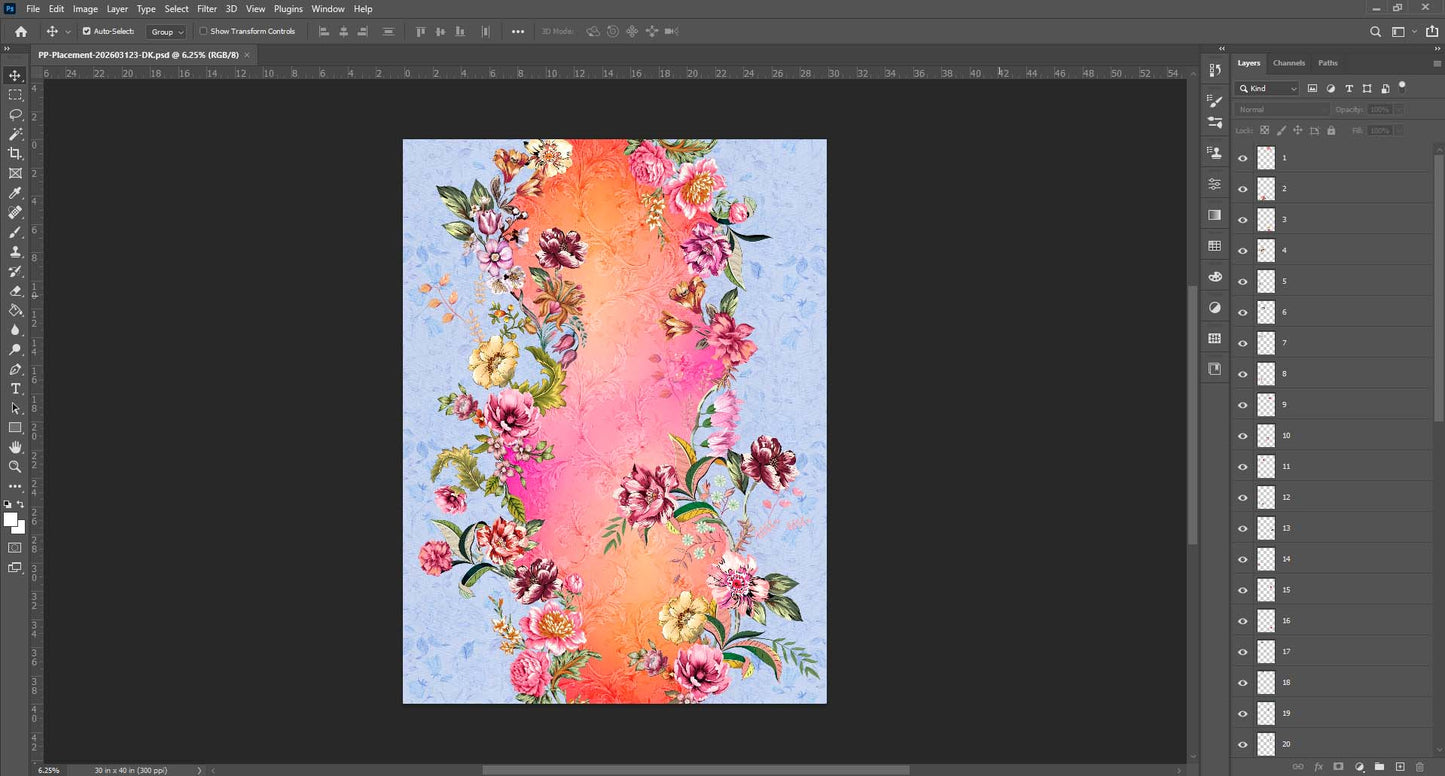The width and height of the screenshot is (1445, 776).
Task: Open the History panel icon
Action: coord(1214,70)
